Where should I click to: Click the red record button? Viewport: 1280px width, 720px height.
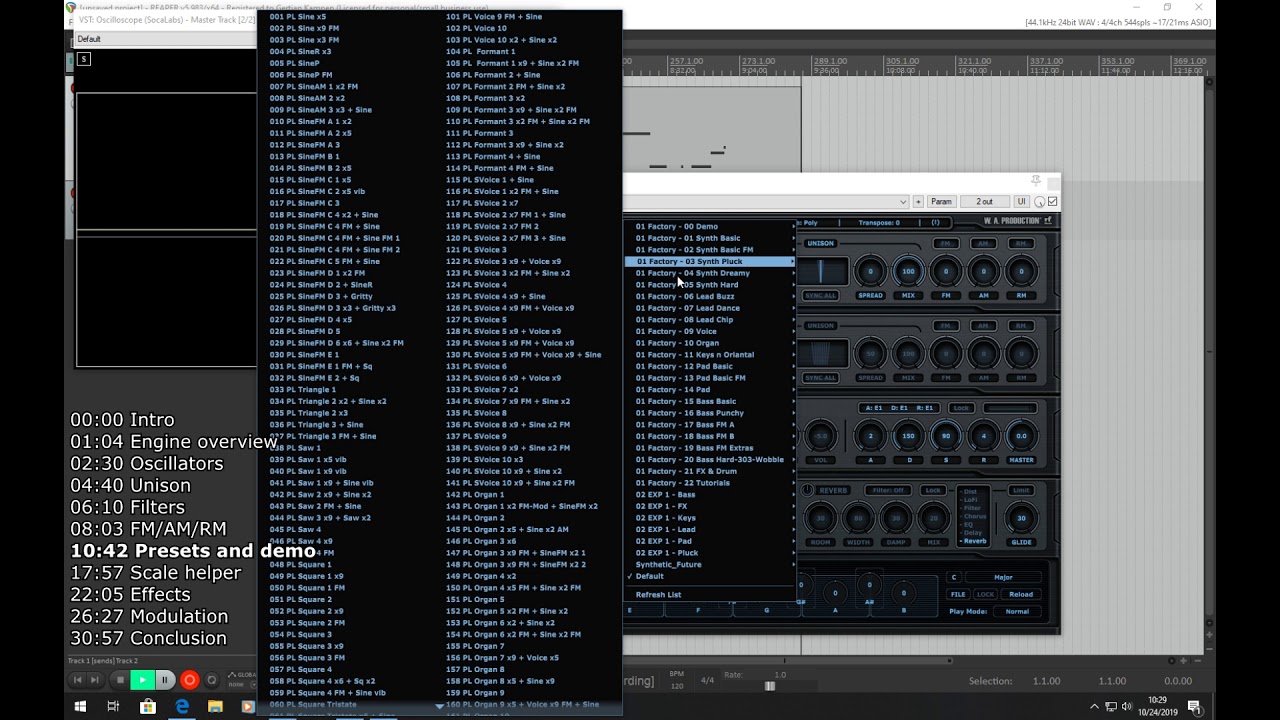coord(189,680)
